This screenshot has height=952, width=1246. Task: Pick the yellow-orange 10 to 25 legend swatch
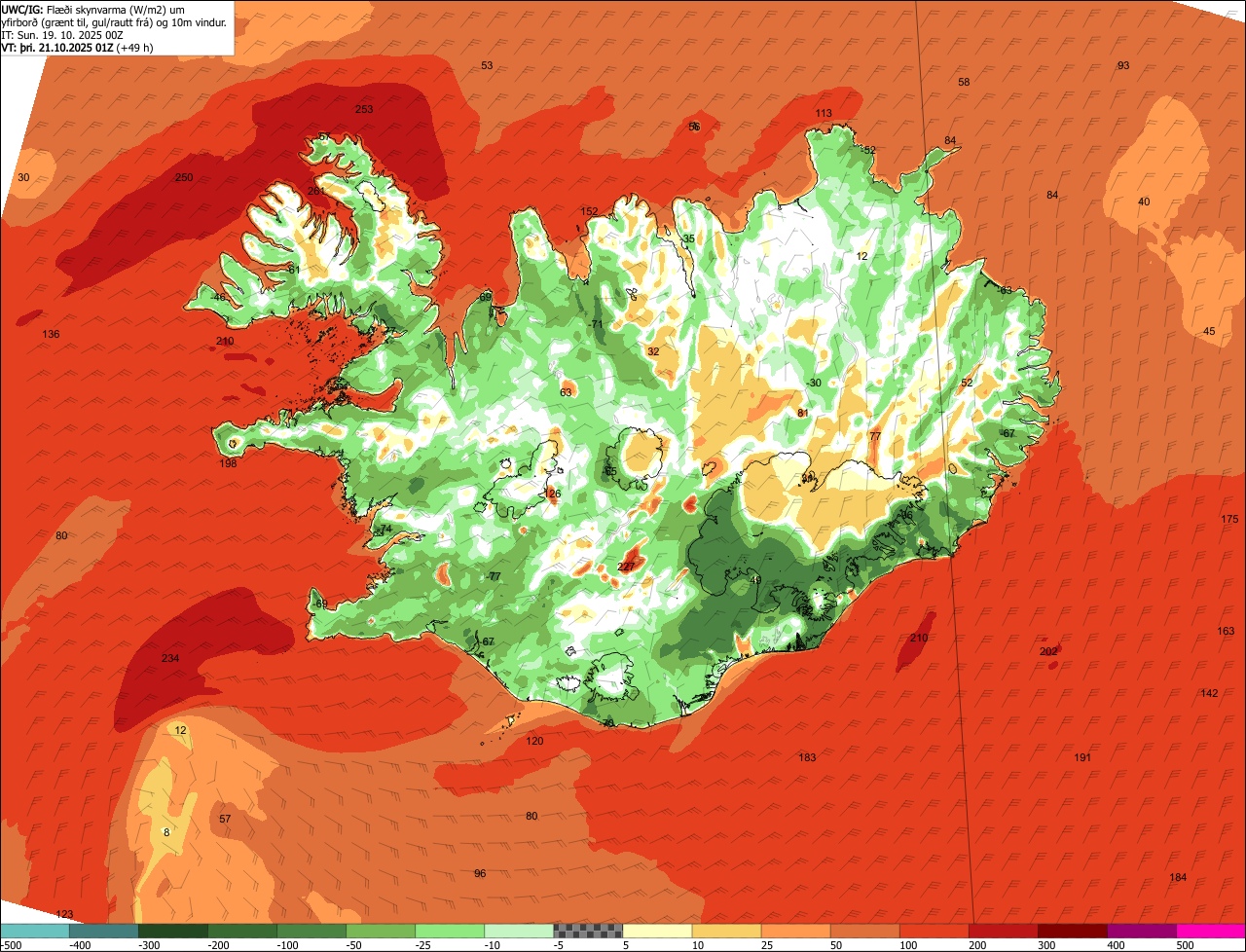(726, 931)
